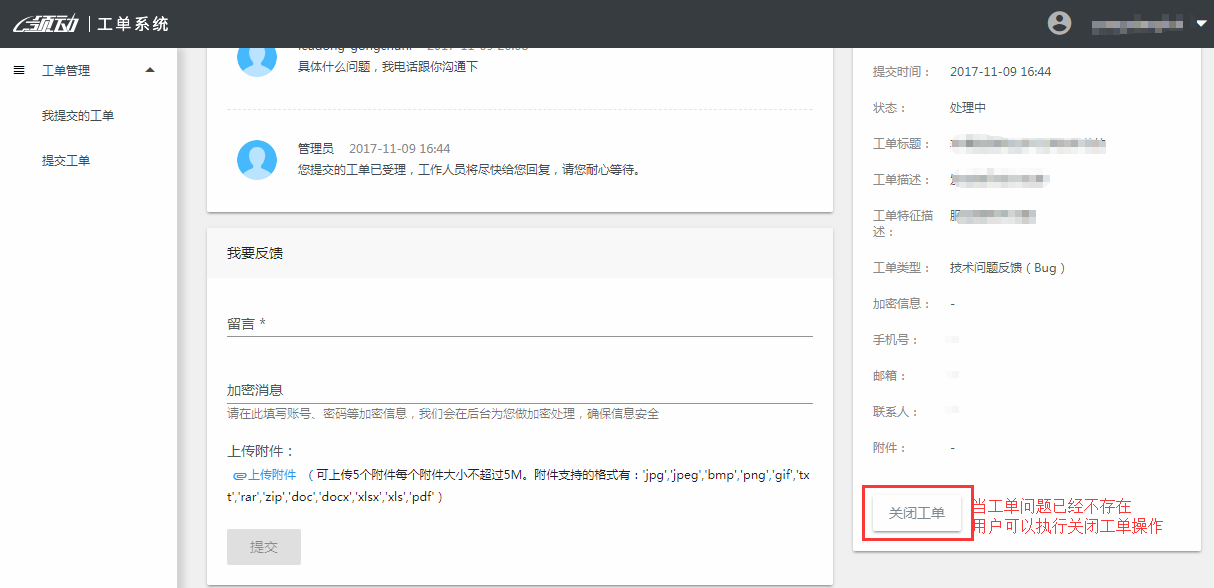Click the paperclip attachment icon
The height and width of the screenshot is (588, 1214).
point(239,476)
